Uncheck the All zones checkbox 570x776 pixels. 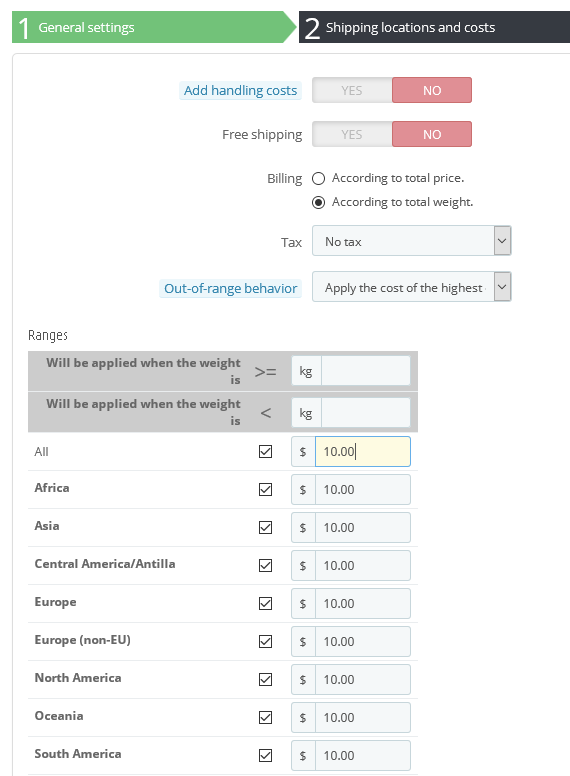pos(266,451)
